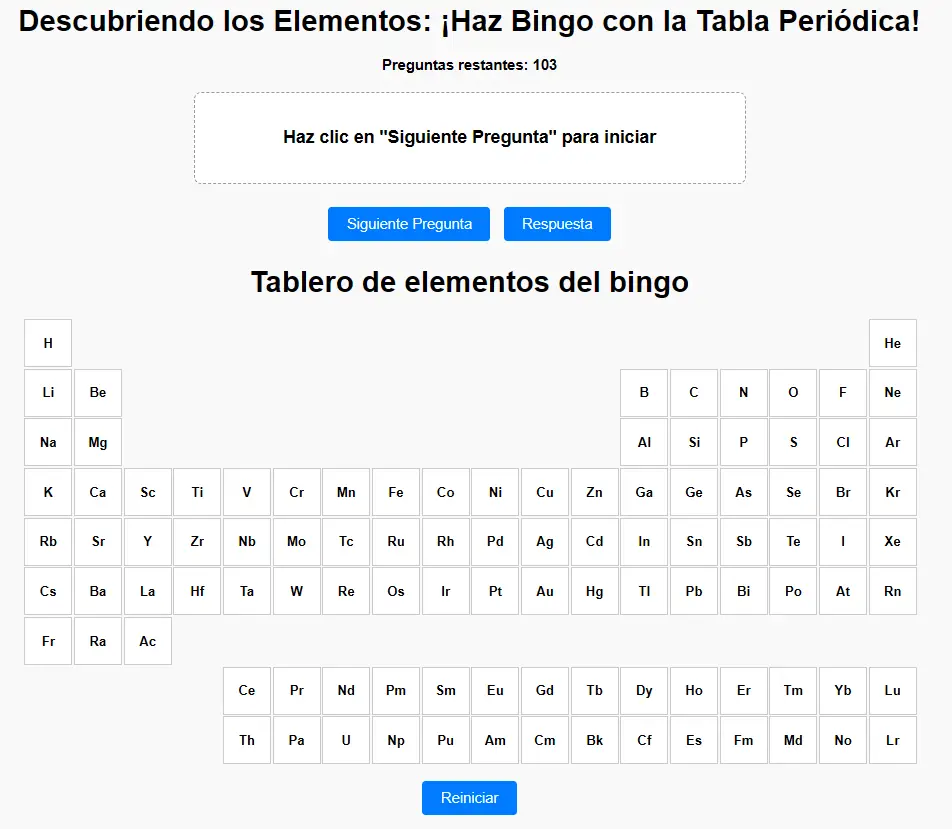Viewport: 952px width, 829px height.
Task: Click the Siguiente Pregunta button
Action: (409, 224)
